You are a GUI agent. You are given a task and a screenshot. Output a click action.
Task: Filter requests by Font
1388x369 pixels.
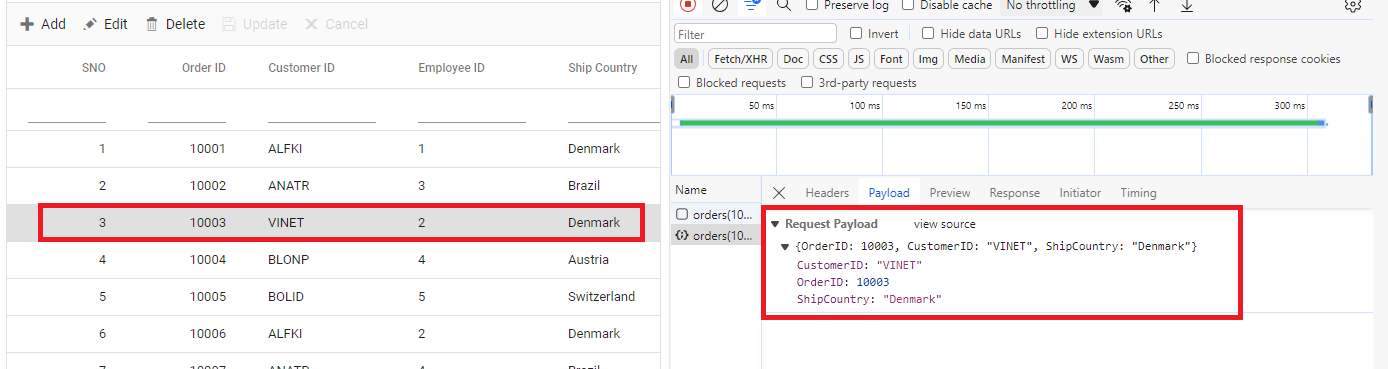pyautogui.click(x=892, y=59)
